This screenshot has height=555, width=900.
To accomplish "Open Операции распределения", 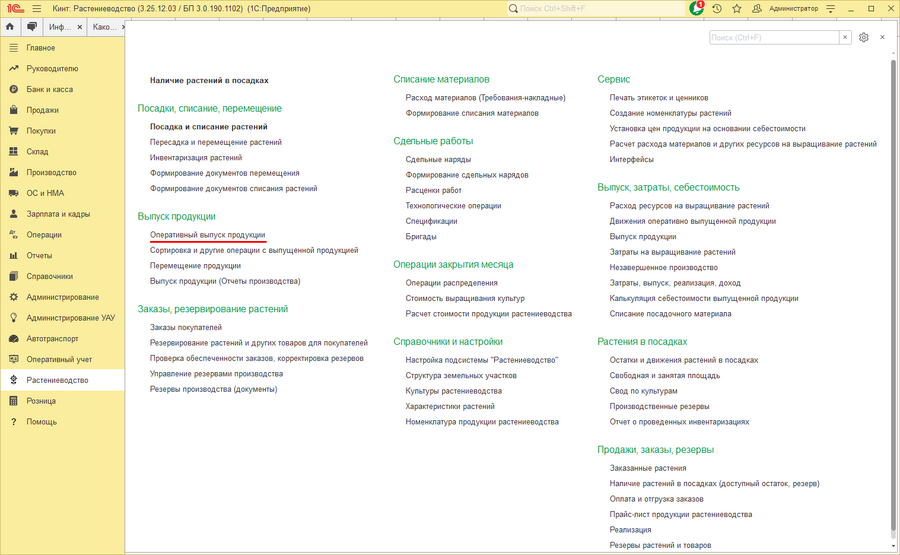I will tap(451, 282).
